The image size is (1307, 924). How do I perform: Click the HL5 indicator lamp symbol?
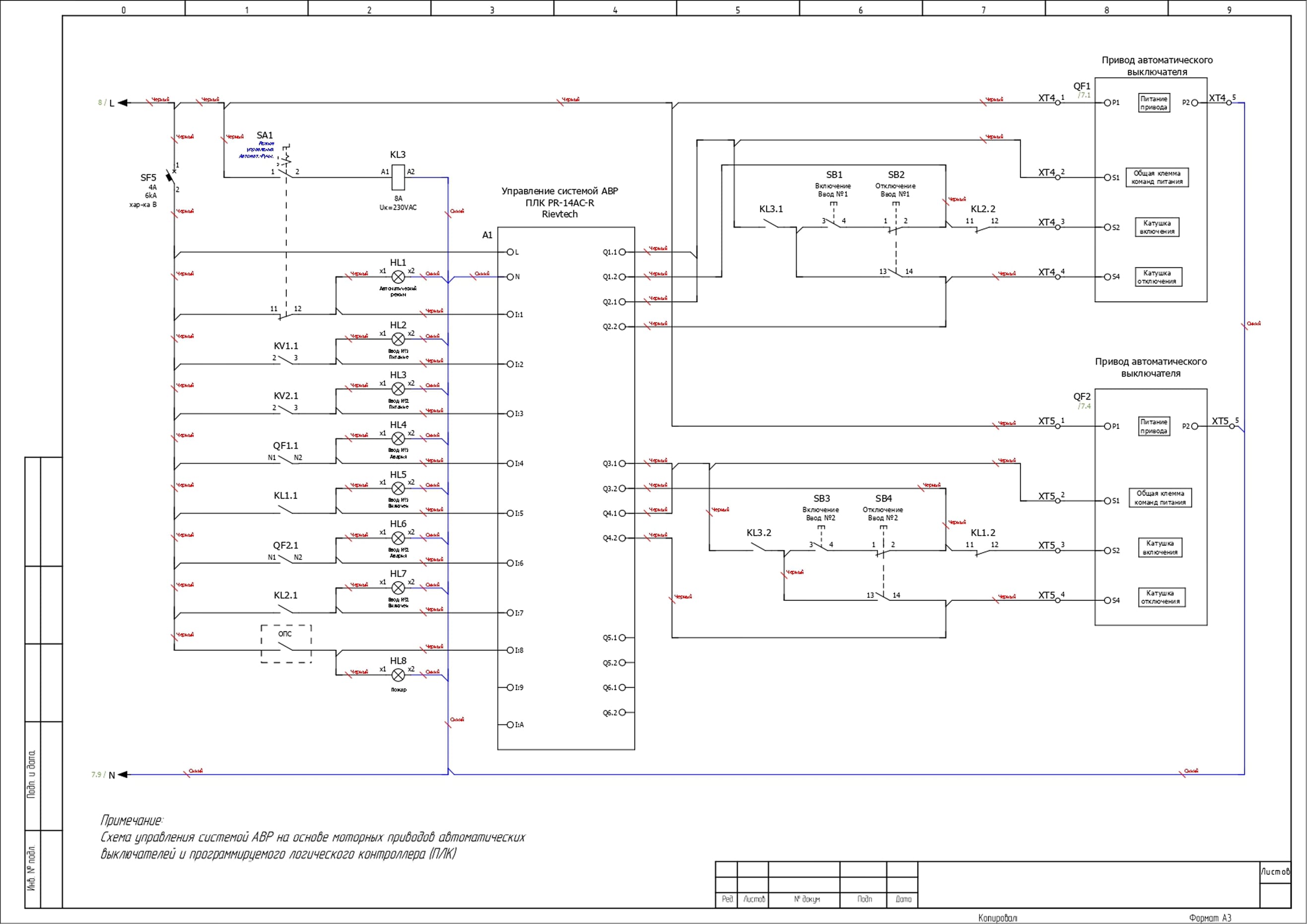click(x=399, y=488)
